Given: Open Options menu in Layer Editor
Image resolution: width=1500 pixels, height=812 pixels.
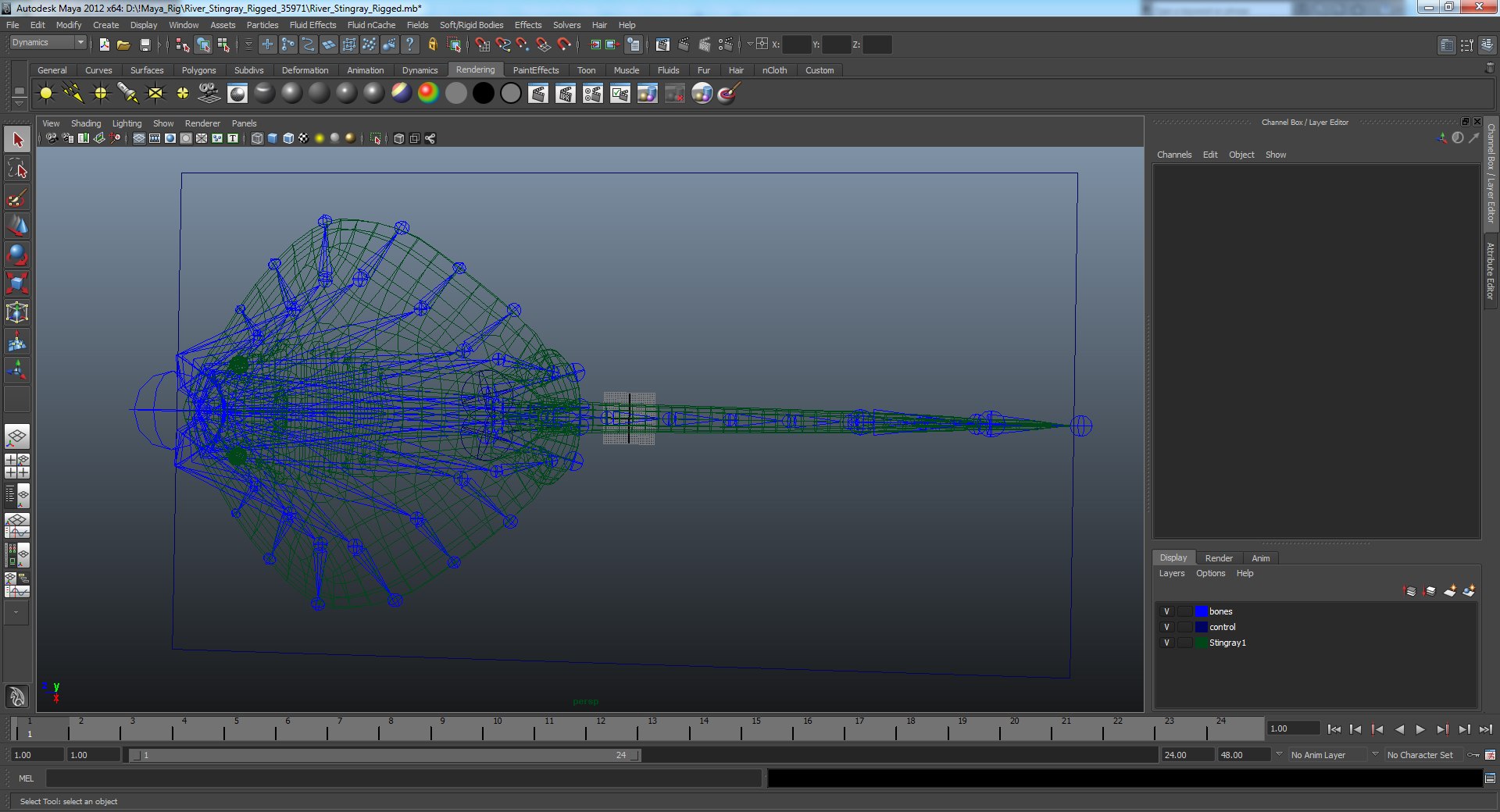Looking at the screenshot, I should tap(1210, 573).
